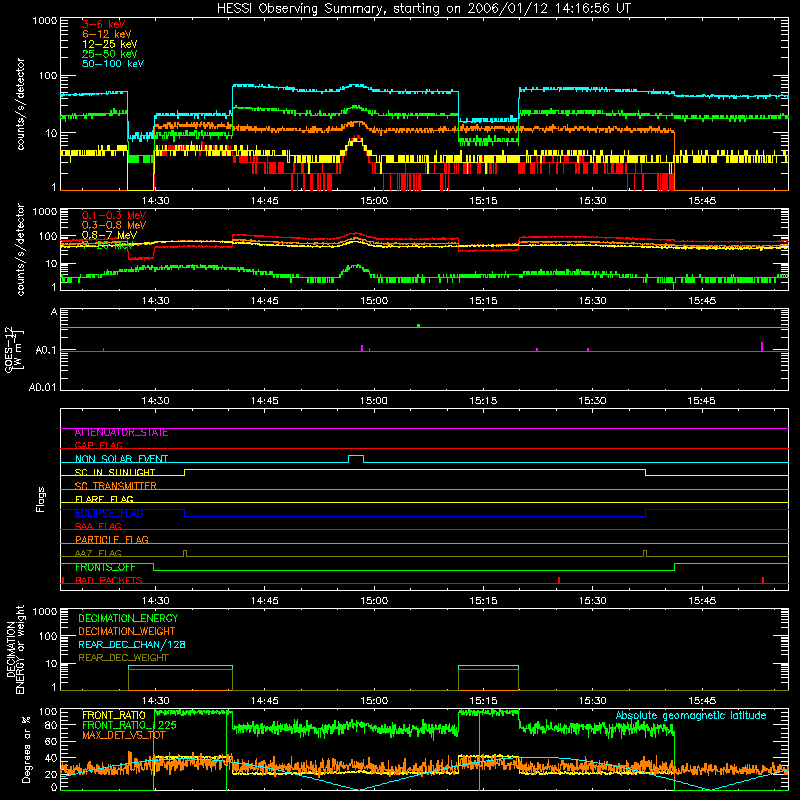
Task: Click the 15:45 tick under the top keV panel
Action: point(702,201)
